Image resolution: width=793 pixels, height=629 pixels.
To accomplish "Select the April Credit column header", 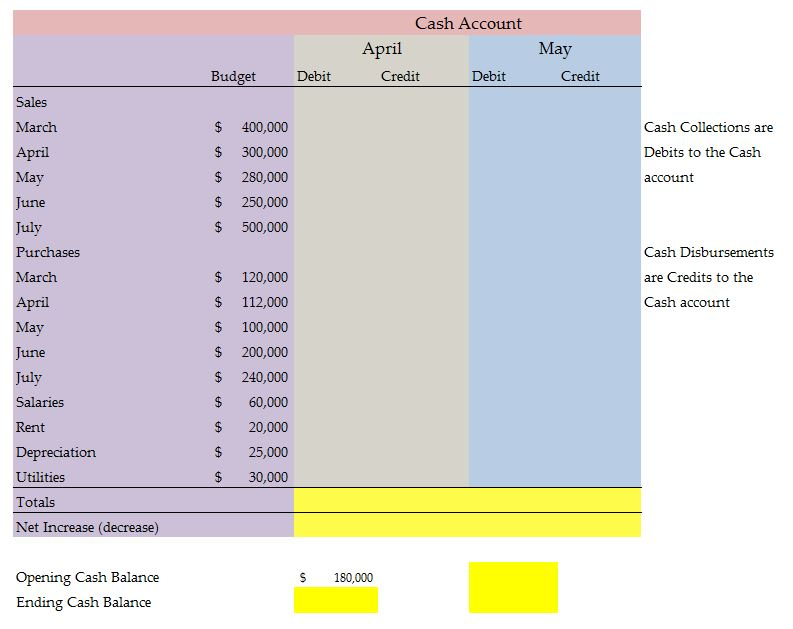I will (x=400, y=76).
